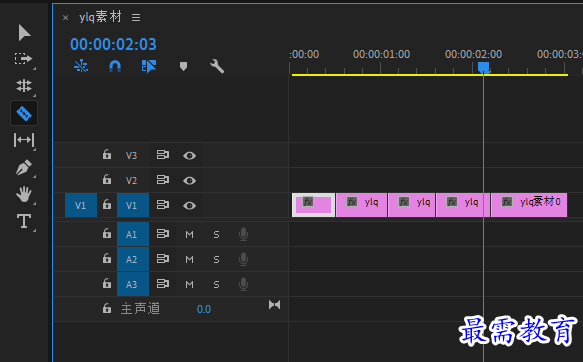Select the Selection arrow tool

pyautogui.click(x=24, y=33)
